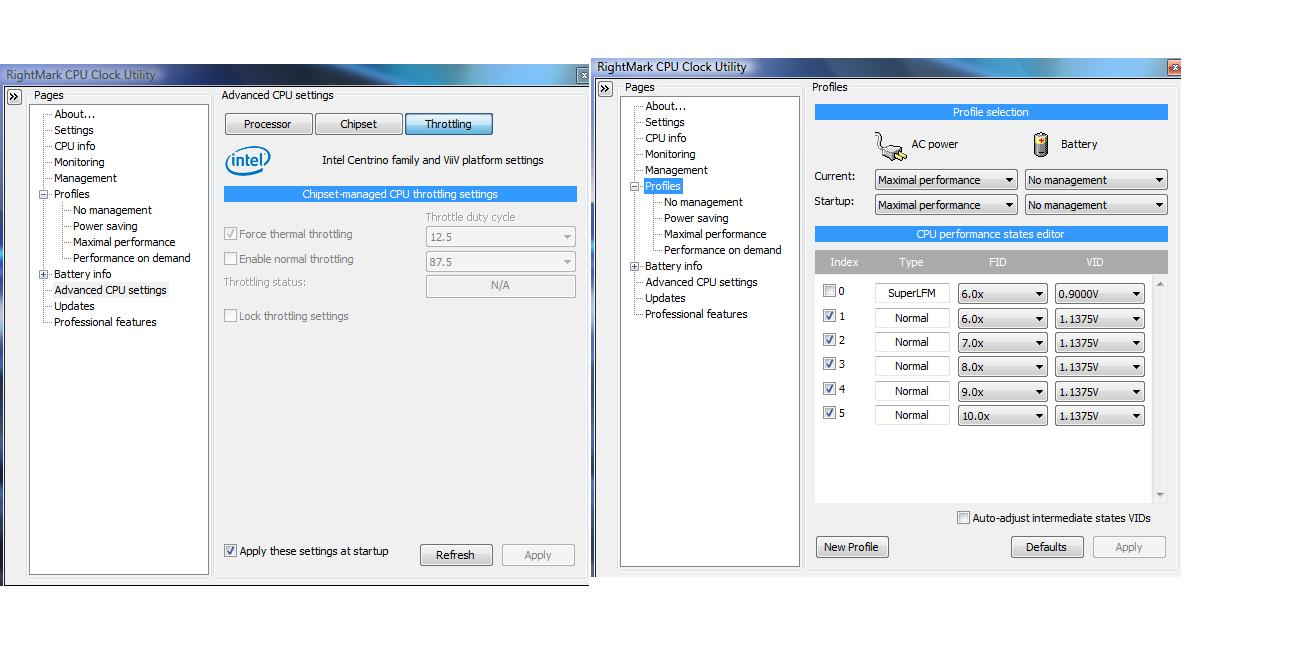
Task: Open Settings page in right window
Action: coord(665,122)
